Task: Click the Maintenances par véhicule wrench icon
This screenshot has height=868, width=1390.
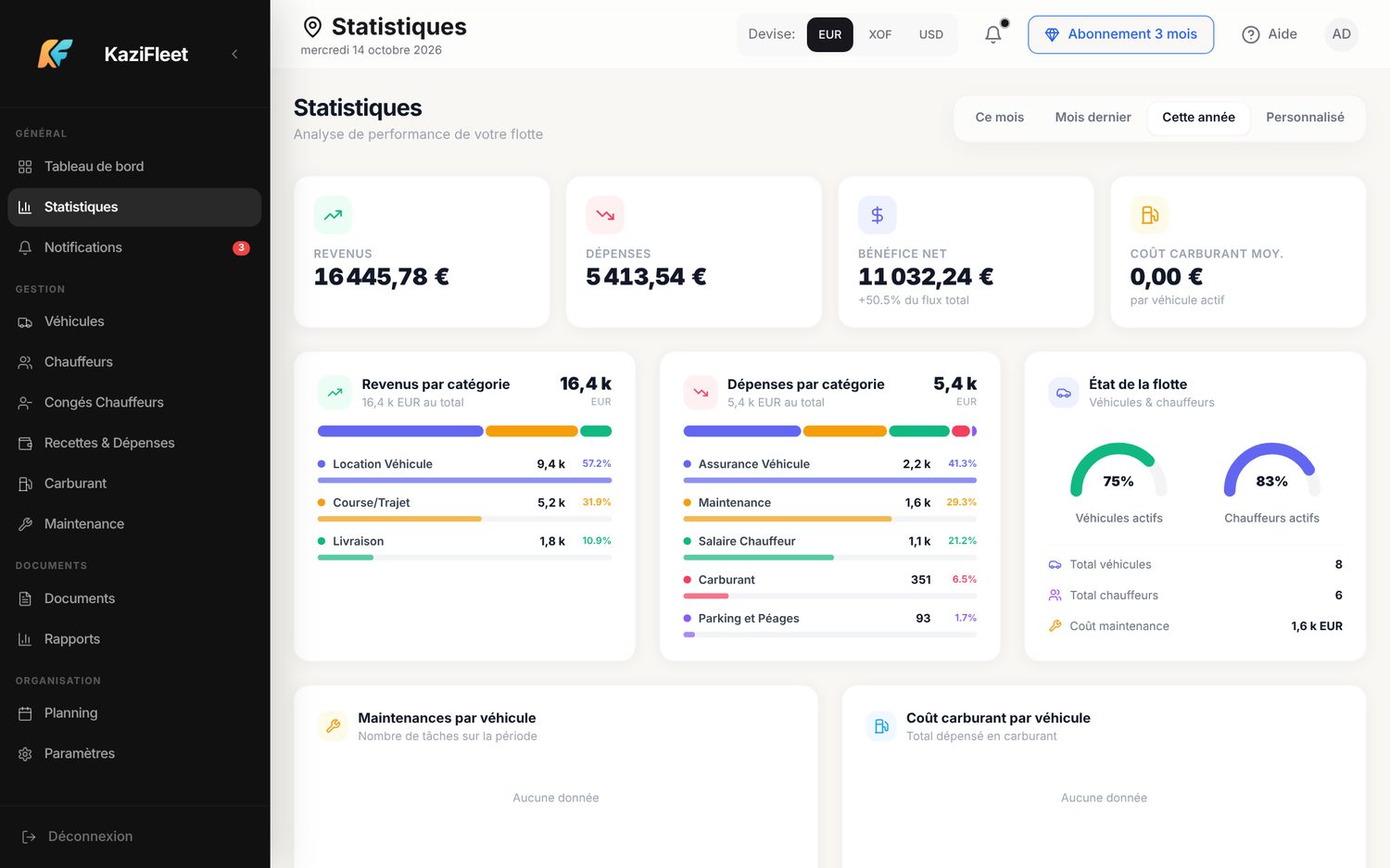Action: click(334, 726)
